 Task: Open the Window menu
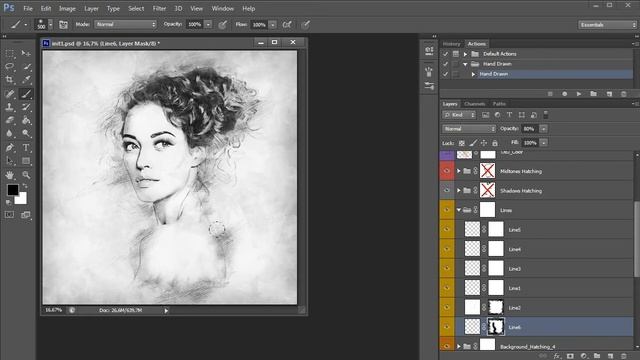coord(222,8)
